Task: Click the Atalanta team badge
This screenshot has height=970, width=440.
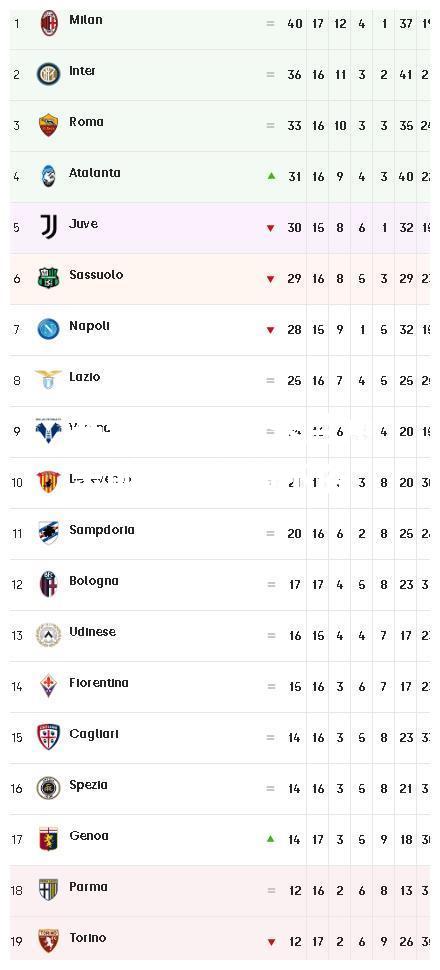Action: point(48,176)
